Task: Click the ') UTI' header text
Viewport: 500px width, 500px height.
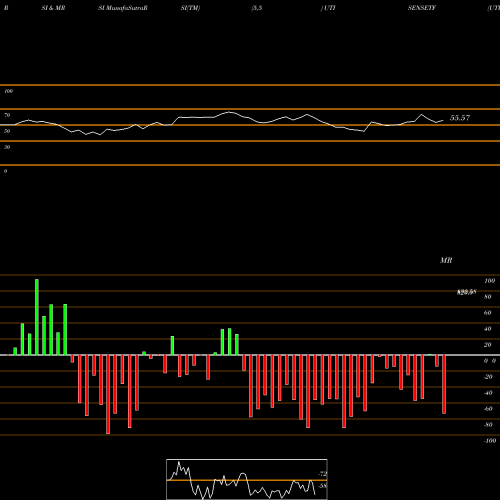Action: pyautogui.click(x=328, y=8)
